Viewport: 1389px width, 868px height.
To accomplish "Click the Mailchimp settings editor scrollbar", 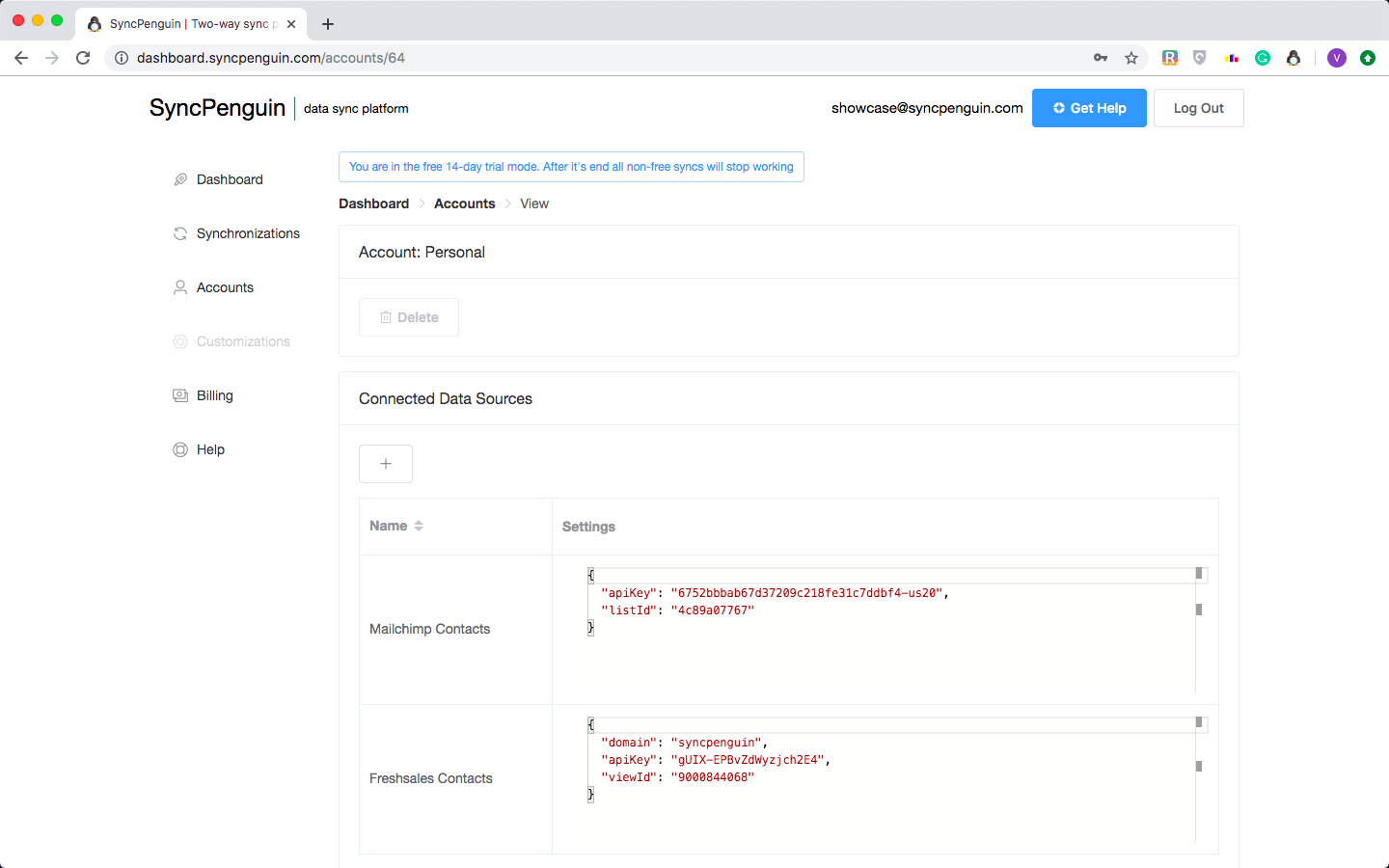I will pos(1199,610).
